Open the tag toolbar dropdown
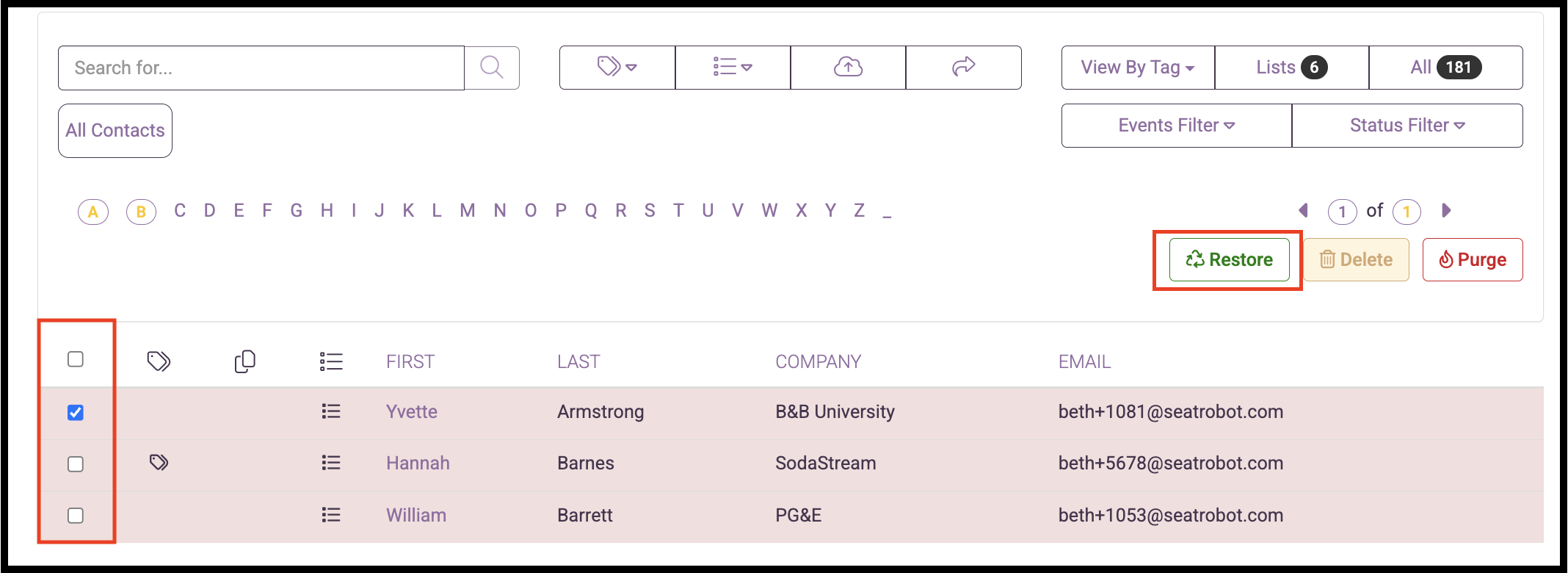 coord(617,68)
